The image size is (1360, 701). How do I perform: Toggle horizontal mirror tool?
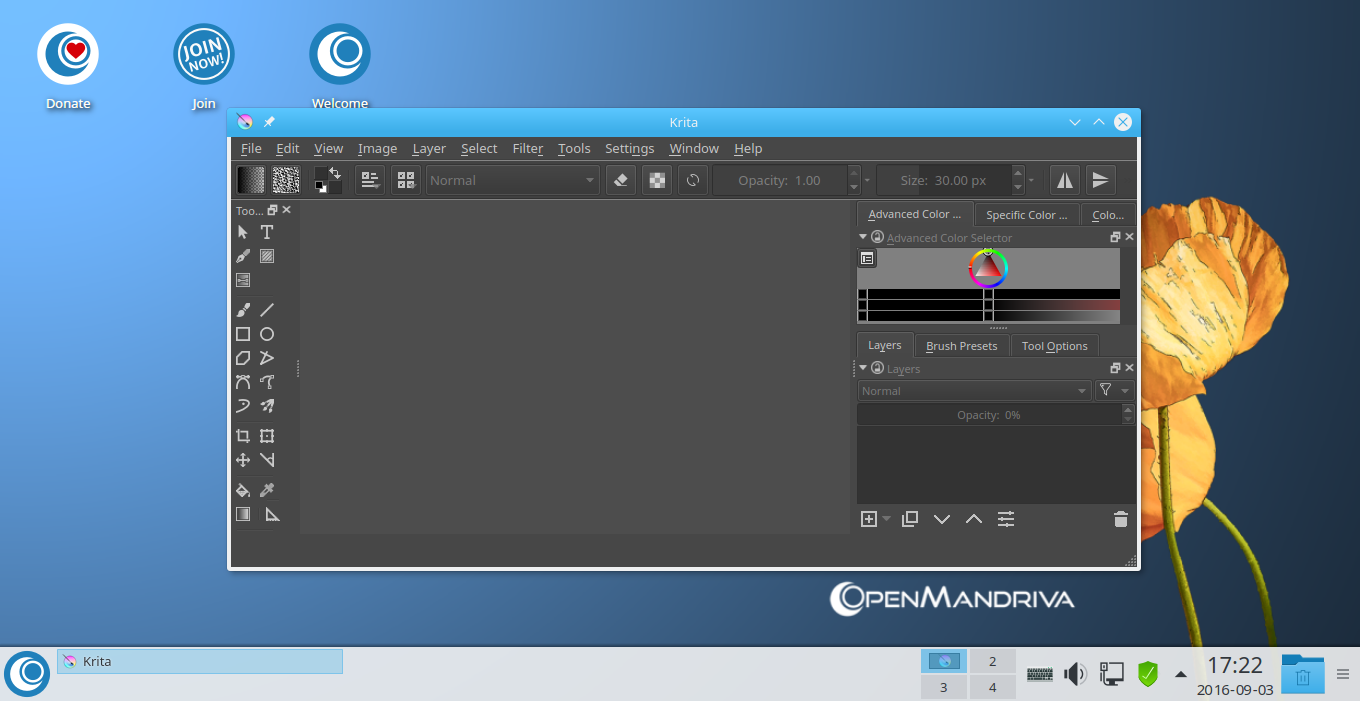tap(1065, 180)
